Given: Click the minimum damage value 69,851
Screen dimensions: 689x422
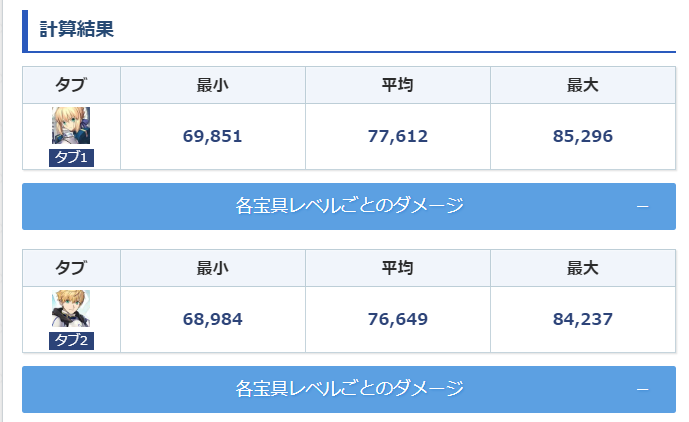Looking at the screenshot, I should (x=213, y=136).
